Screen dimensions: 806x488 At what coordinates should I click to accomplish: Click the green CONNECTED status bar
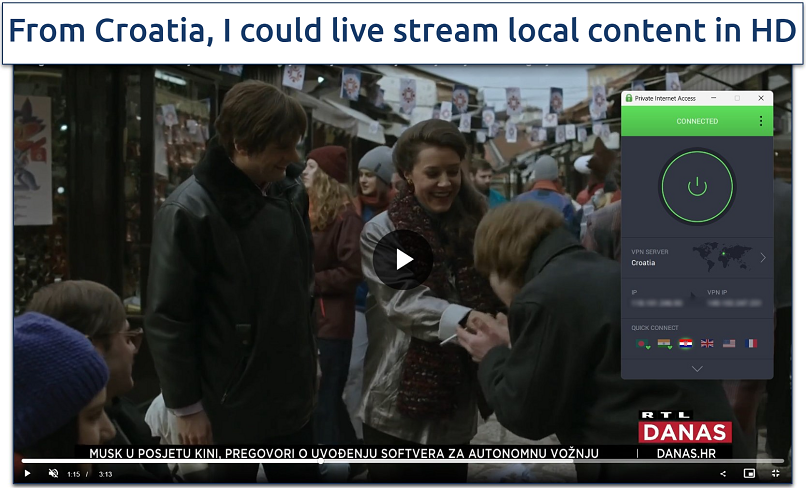[697, 121]
